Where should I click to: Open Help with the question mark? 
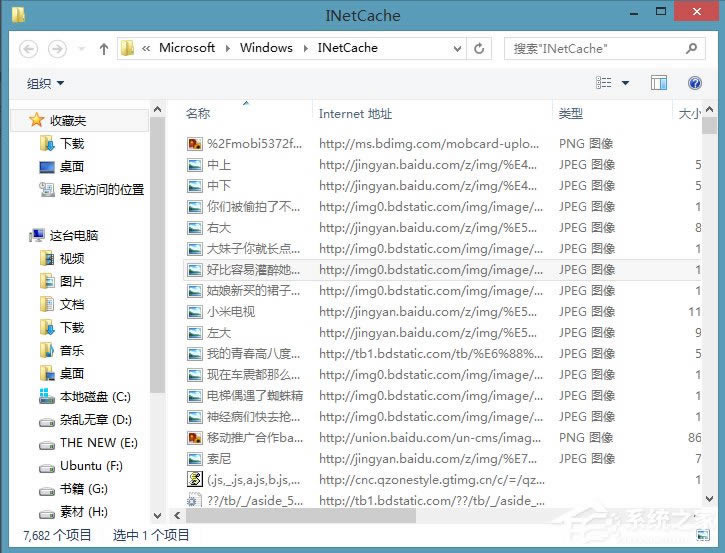694,83
